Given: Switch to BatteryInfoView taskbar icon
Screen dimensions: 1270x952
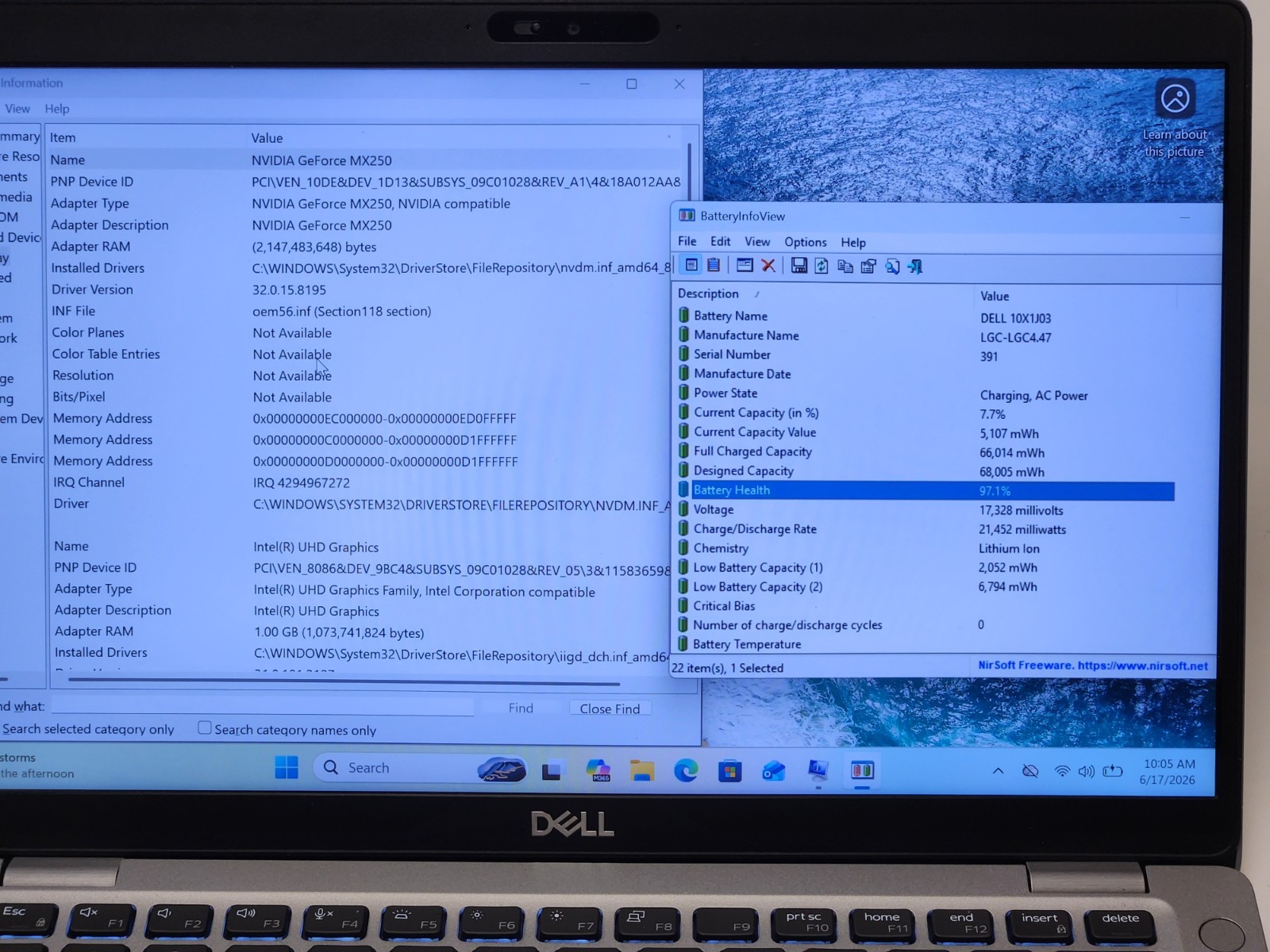Looking at the screenshot, I should [x=862, y=770].
